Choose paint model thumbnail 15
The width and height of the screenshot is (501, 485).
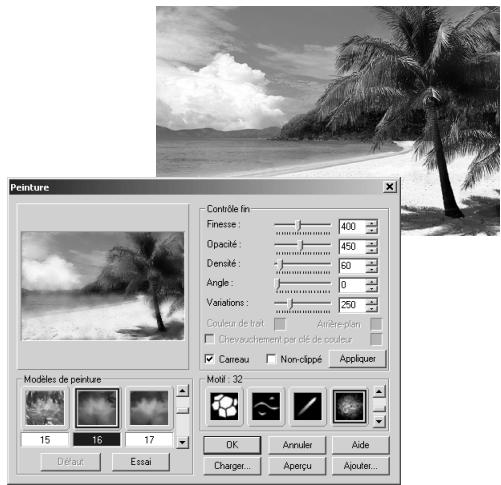point(45,408)
